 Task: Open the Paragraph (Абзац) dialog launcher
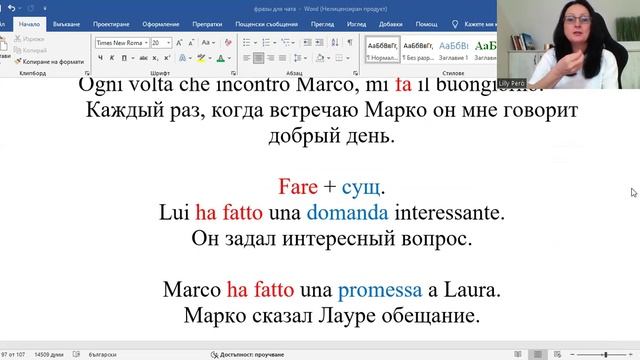[356, 73]
